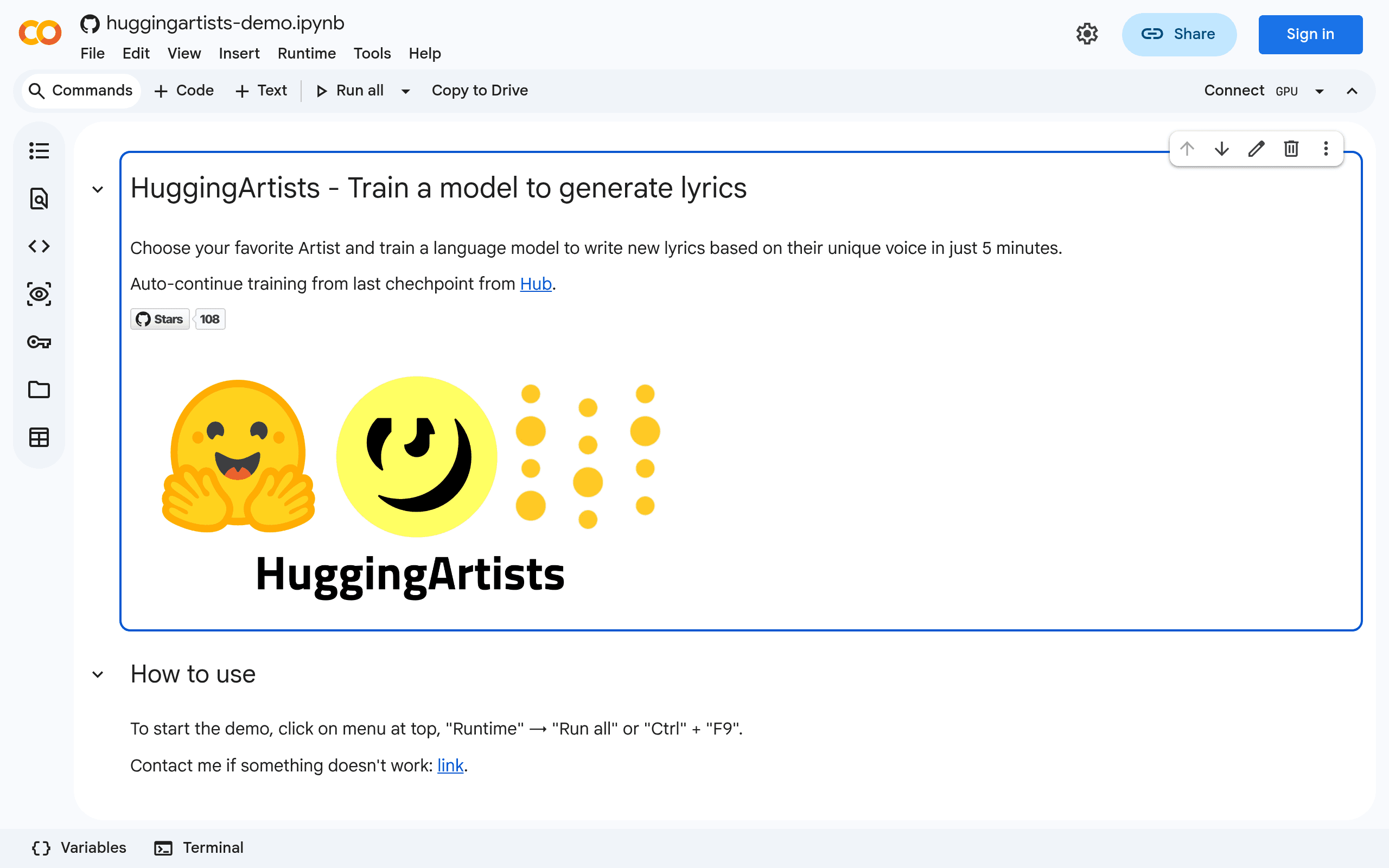Collapse the How to use section
This screenshot has width=1389, height=868.
[x=98, y=674]
